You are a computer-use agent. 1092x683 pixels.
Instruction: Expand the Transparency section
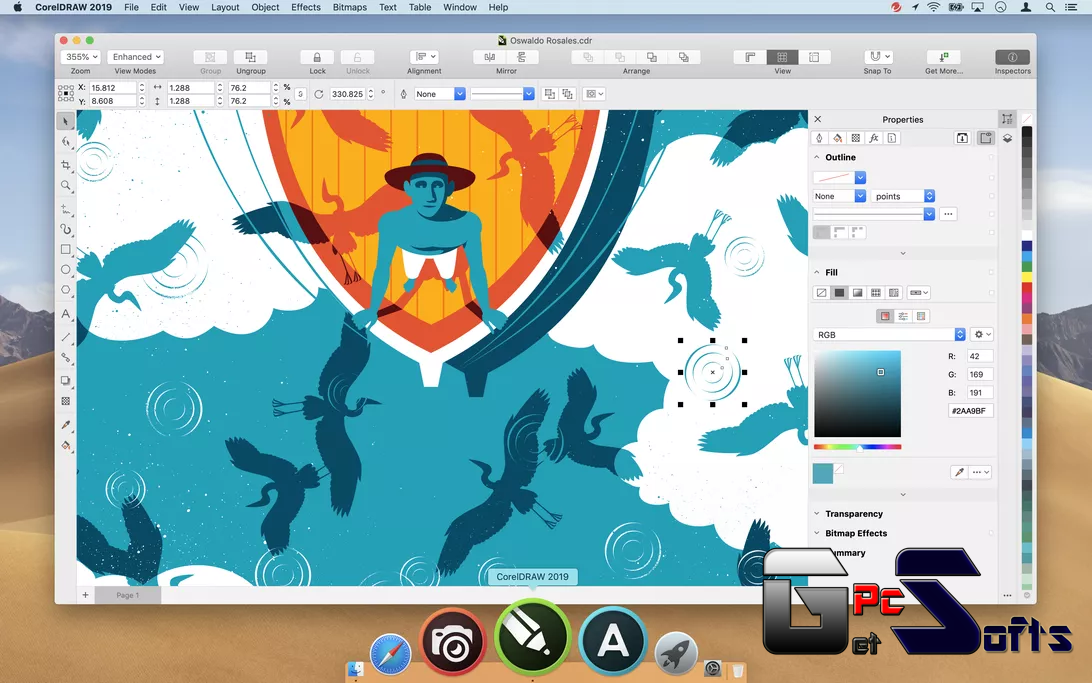click(817, 514)
